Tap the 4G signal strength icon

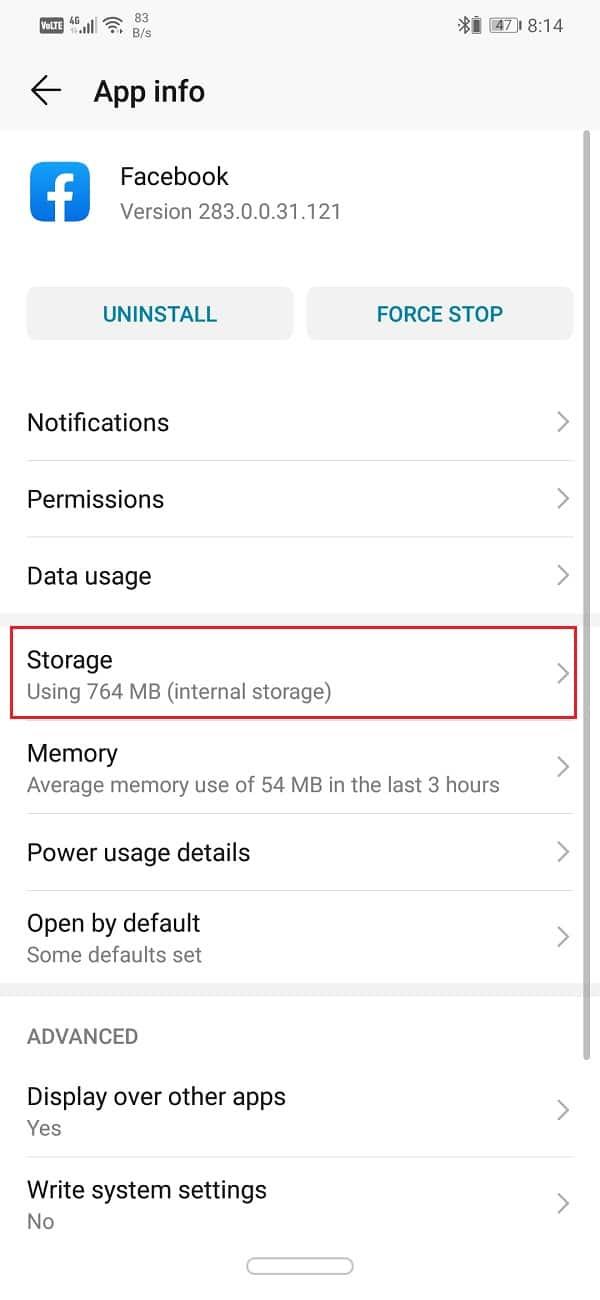pyautogui.click(x=82, y=25)
